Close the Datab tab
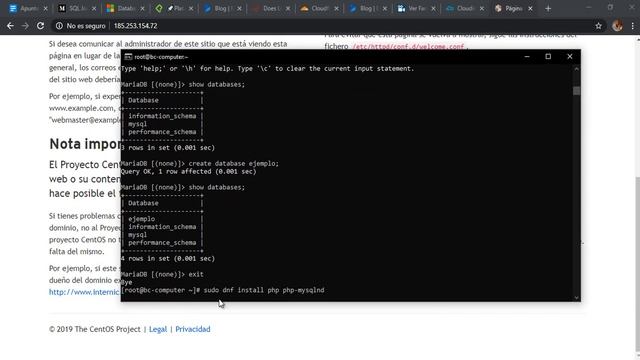 pyautogui.click(x=142, y=9)
